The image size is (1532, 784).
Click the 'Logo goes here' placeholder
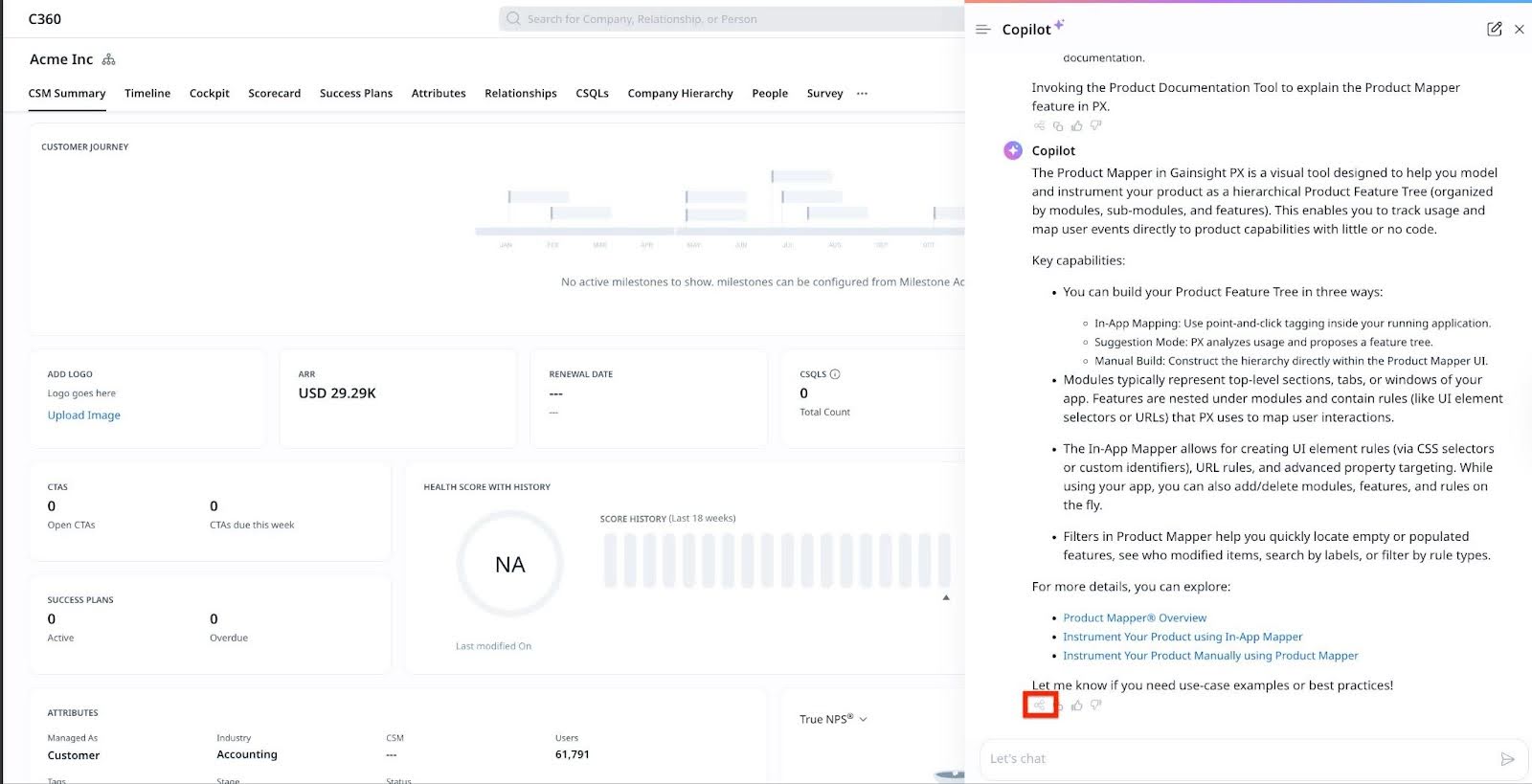[x=81, y=393]
